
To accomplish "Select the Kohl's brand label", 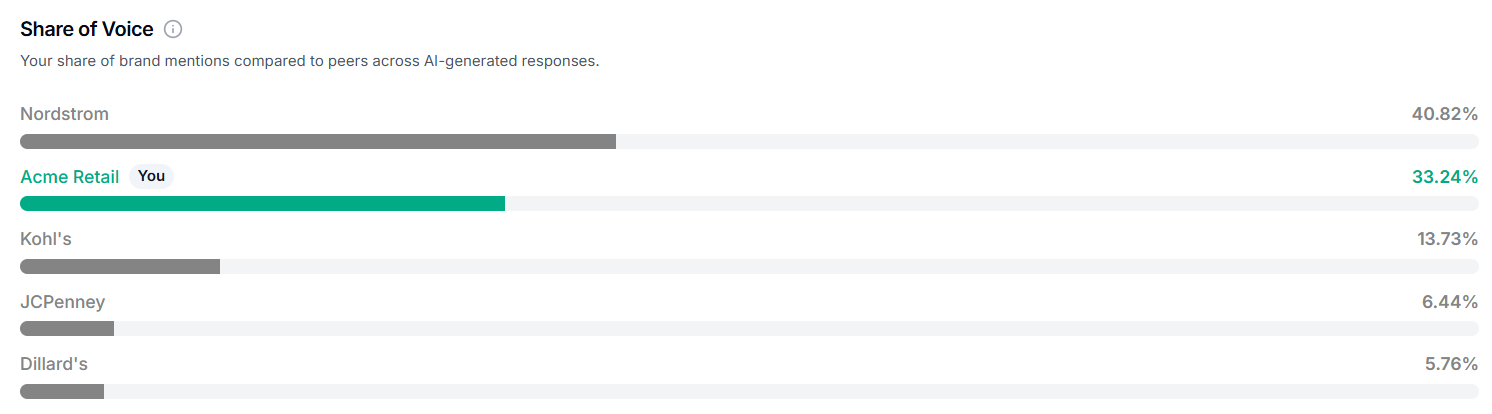I will pos(46,239).
